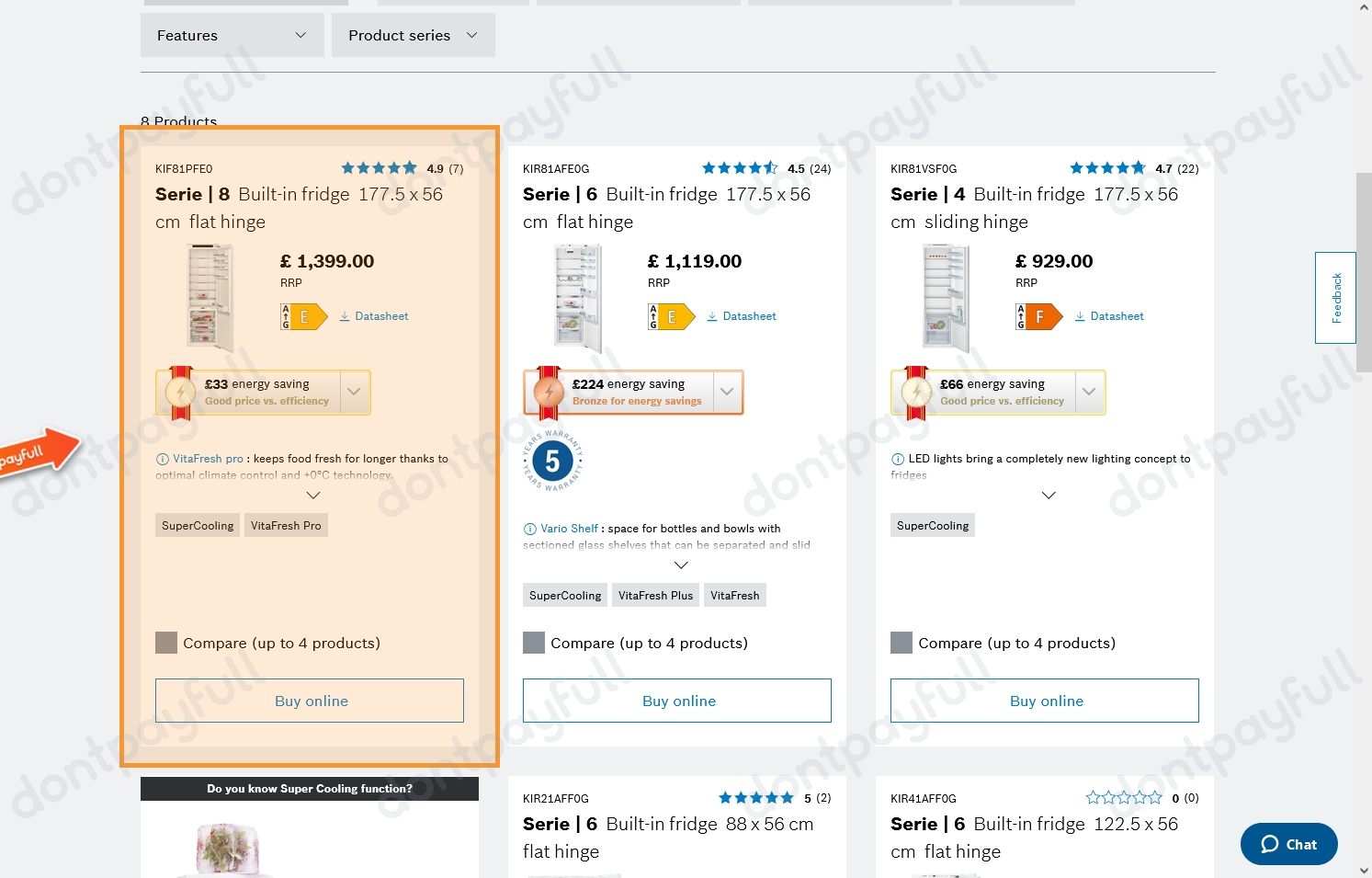Click the £33 energy saving medal icon
1372x878 pixels.
click(180, 393)
